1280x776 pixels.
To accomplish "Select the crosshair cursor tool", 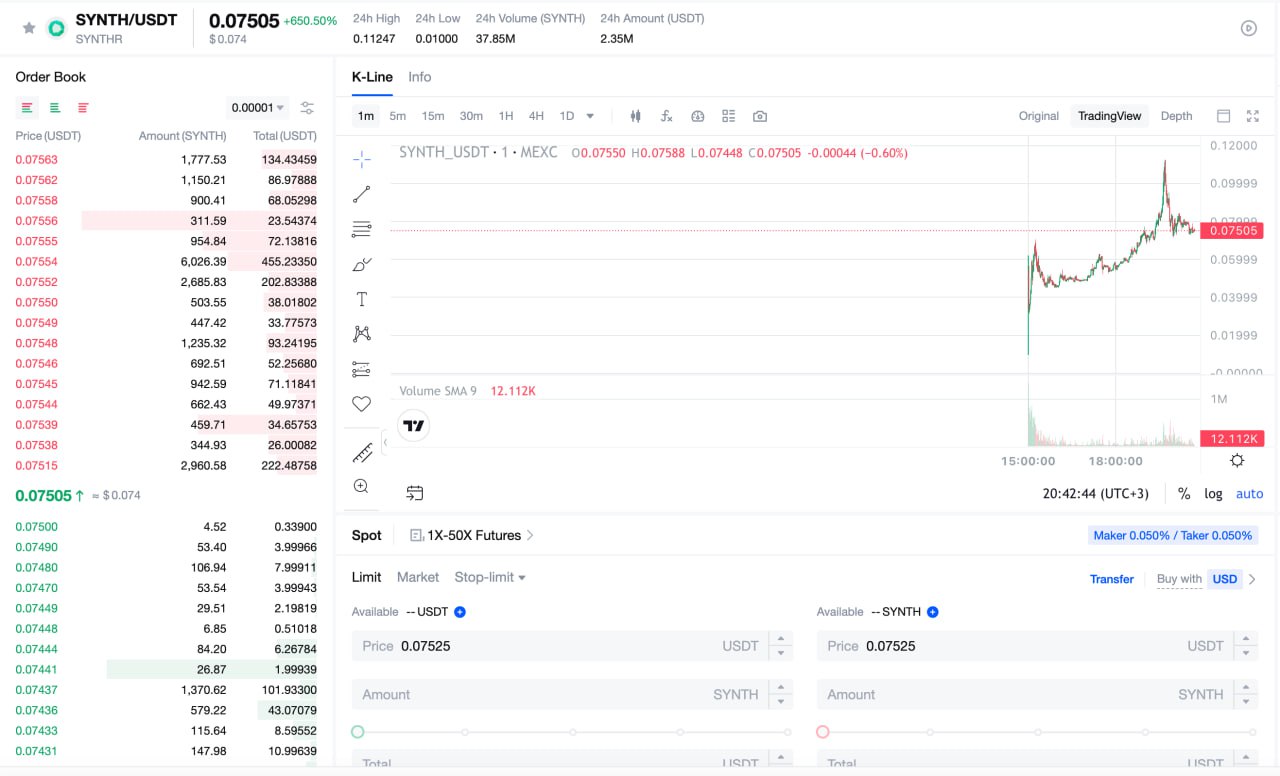I will (362, 159).
